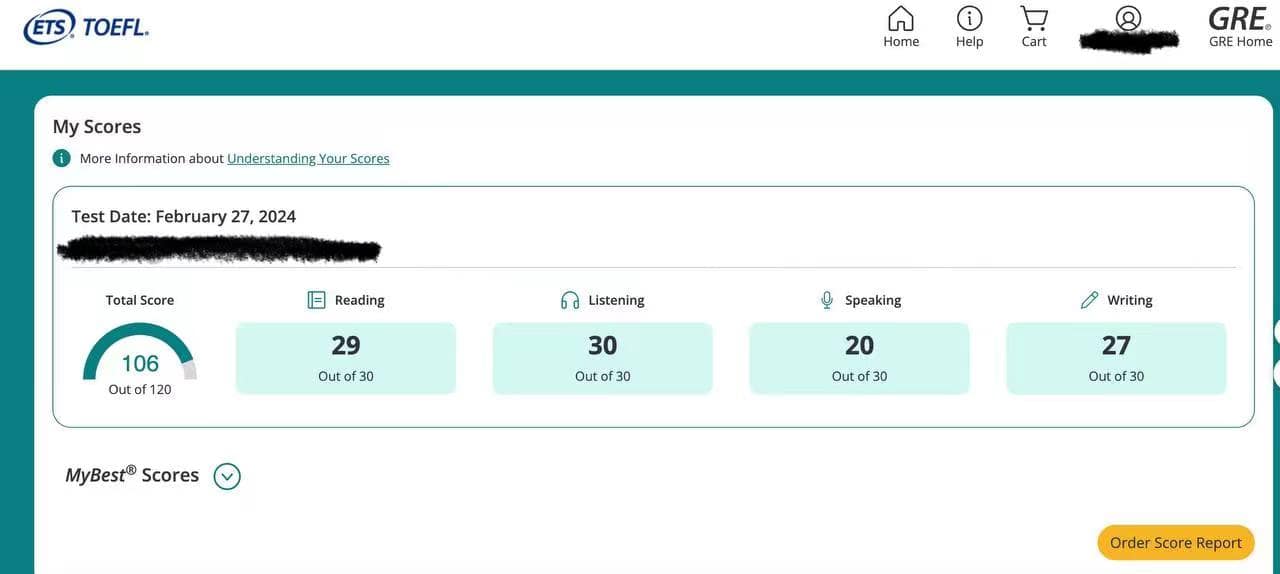Select the Reading score card showing 29

(x=346, y=358)
